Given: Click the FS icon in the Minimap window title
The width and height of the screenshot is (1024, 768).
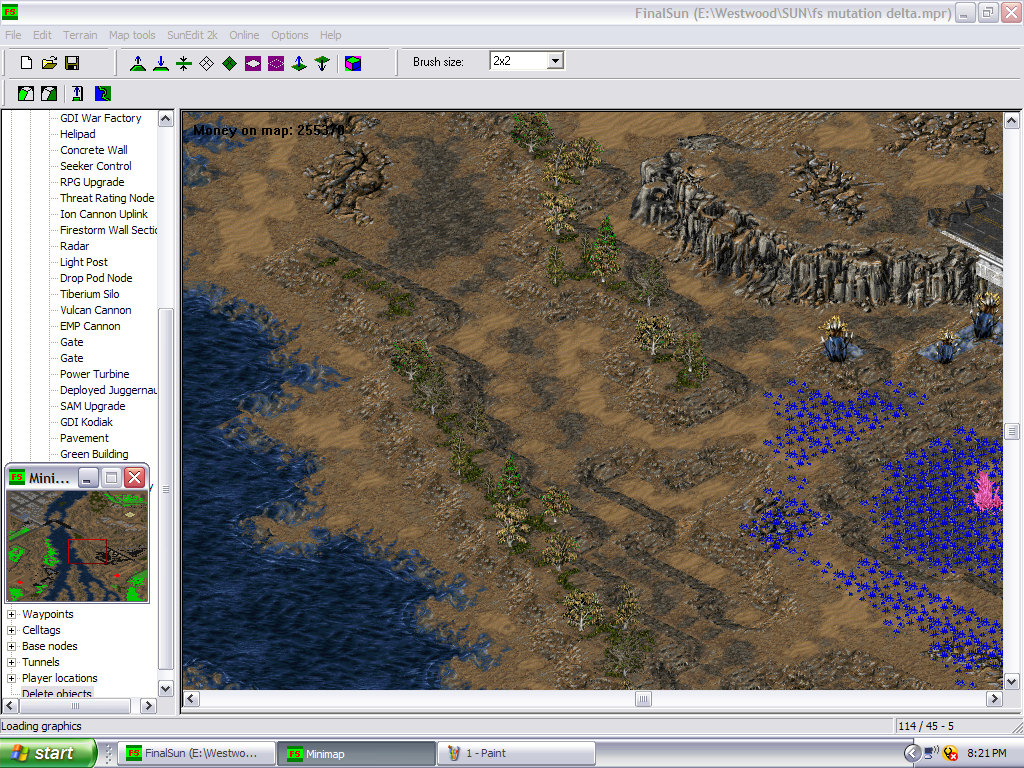Looking at the screenshot, I should coord(18,477).
